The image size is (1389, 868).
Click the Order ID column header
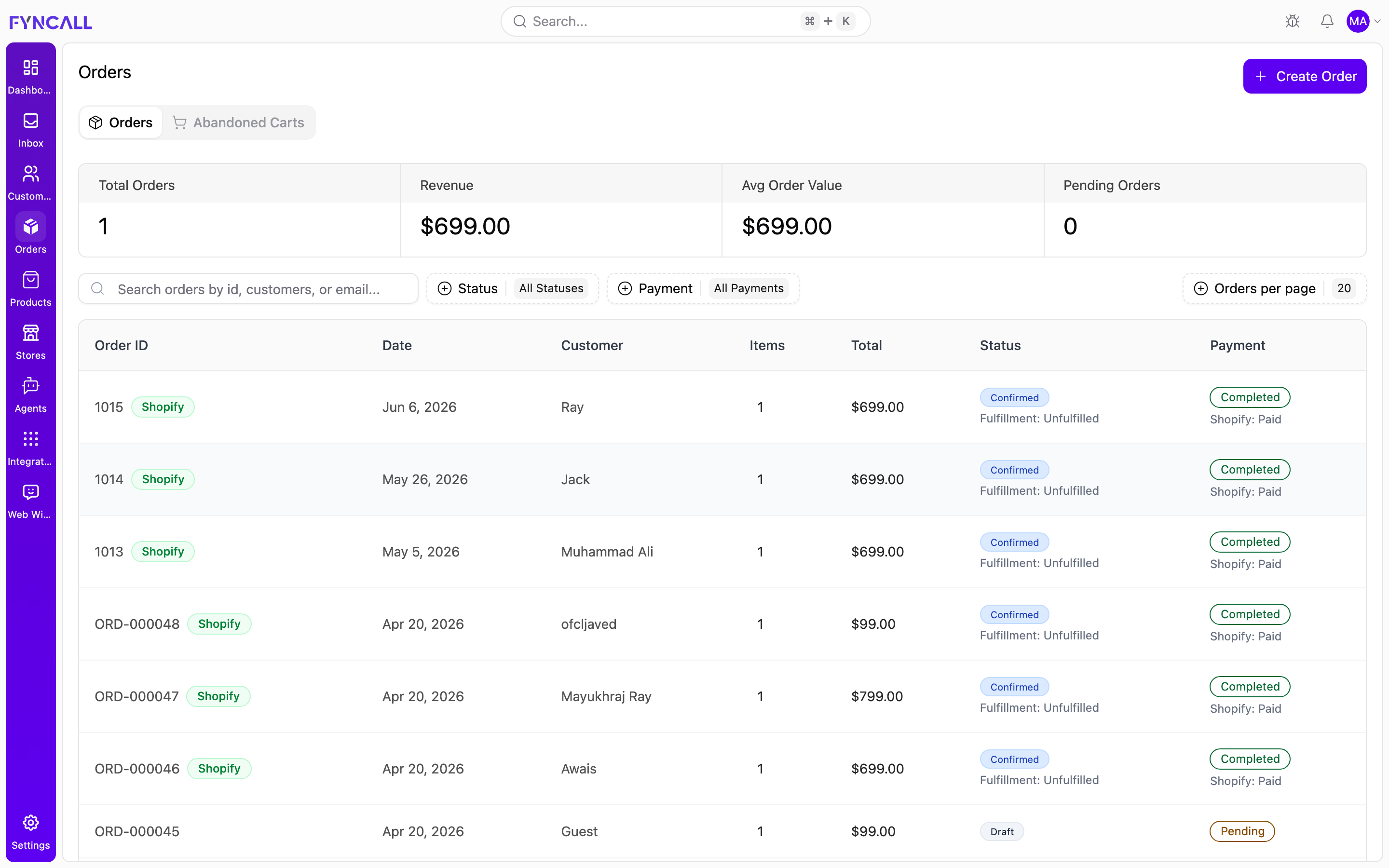121,345
